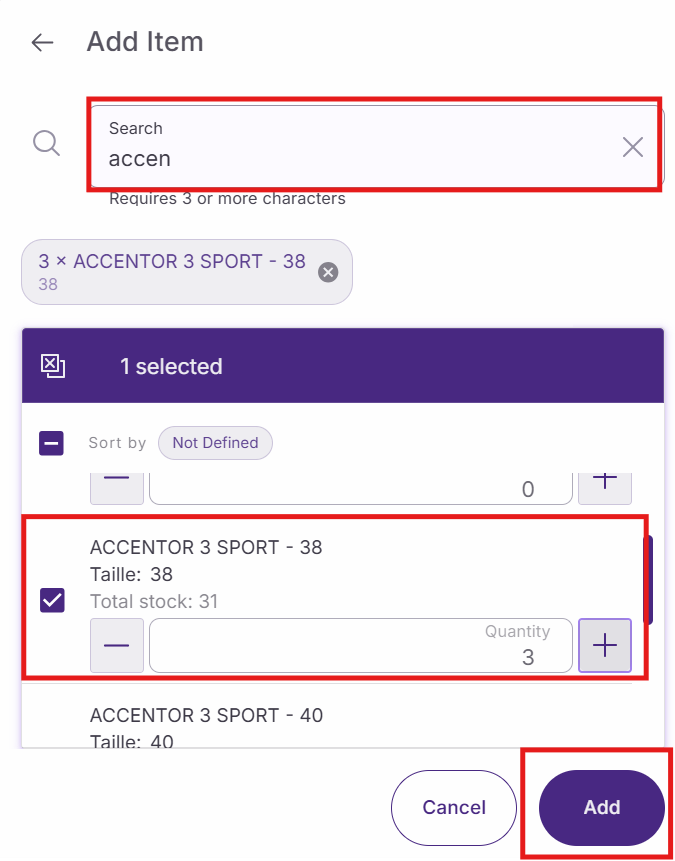Click the deselect icon beside "1 selected"
The image size is (675, 861).
(x=52, y=366)
